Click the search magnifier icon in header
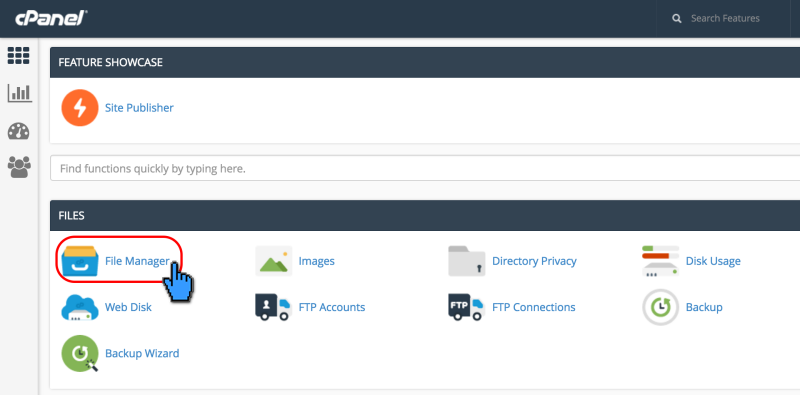This screenshot has height=395, width=800. point(677,18)
